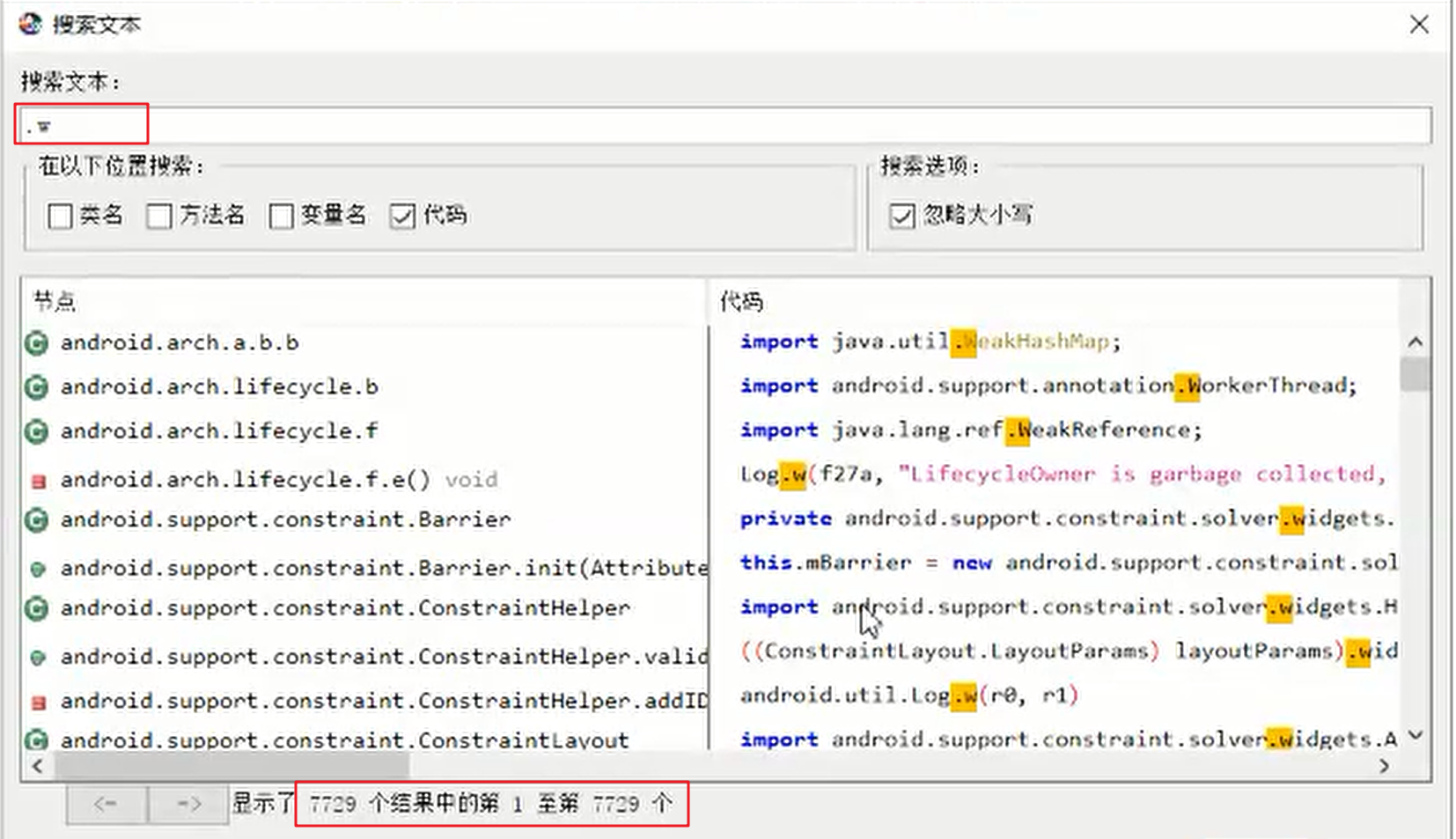Click code this.mBarrier = new line
Screen dimensions: 1456x839
pos(1068,563)
